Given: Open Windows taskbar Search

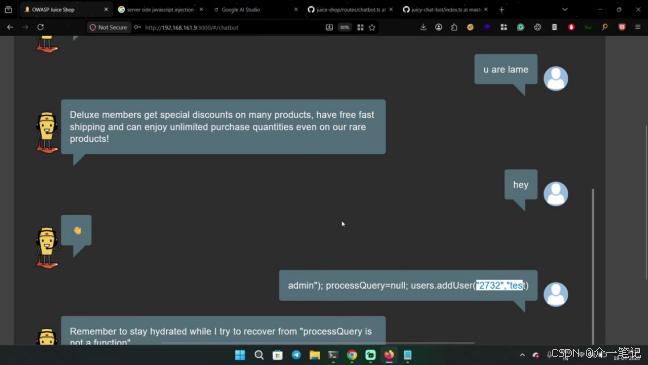Looking at the screenshot, I should 259,355.
